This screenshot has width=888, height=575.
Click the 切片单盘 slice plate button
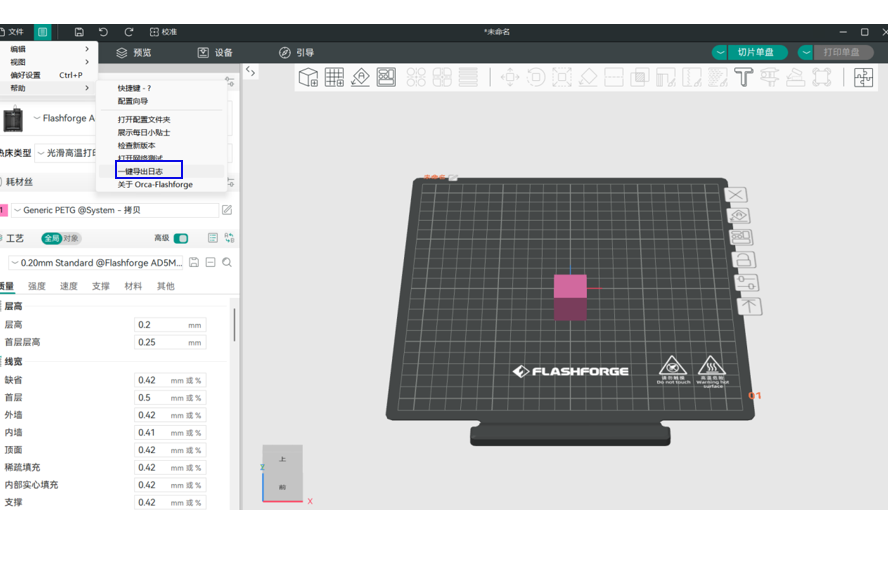(x=750, y=52)
